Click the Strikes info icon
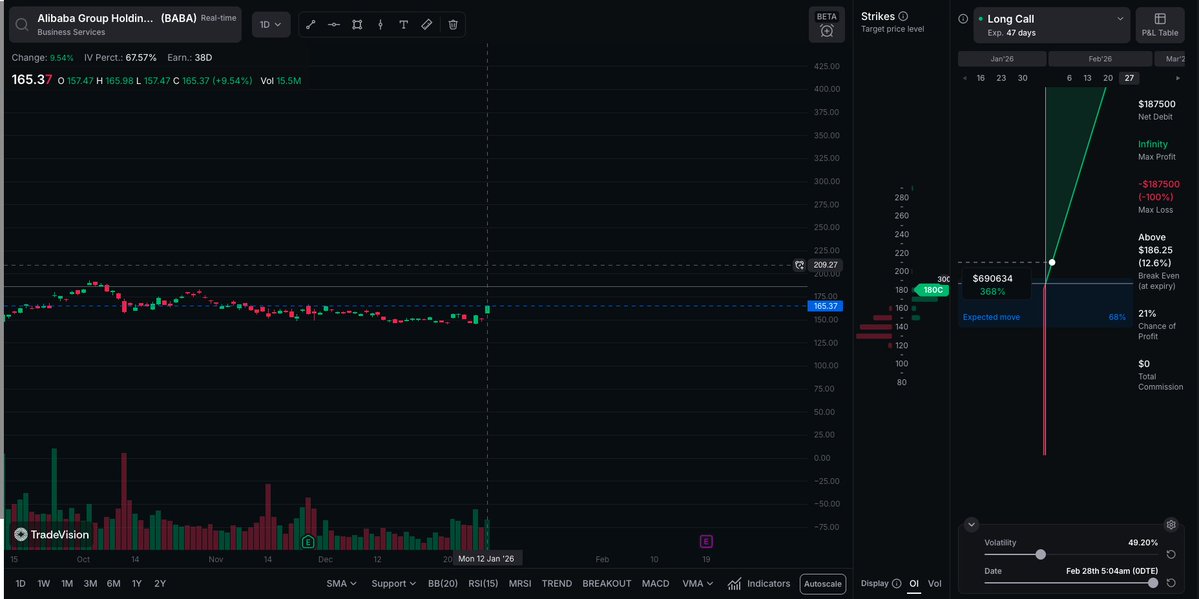Image resolution: width=1199 pixels, height=599 pixels. tap(903, 16)
